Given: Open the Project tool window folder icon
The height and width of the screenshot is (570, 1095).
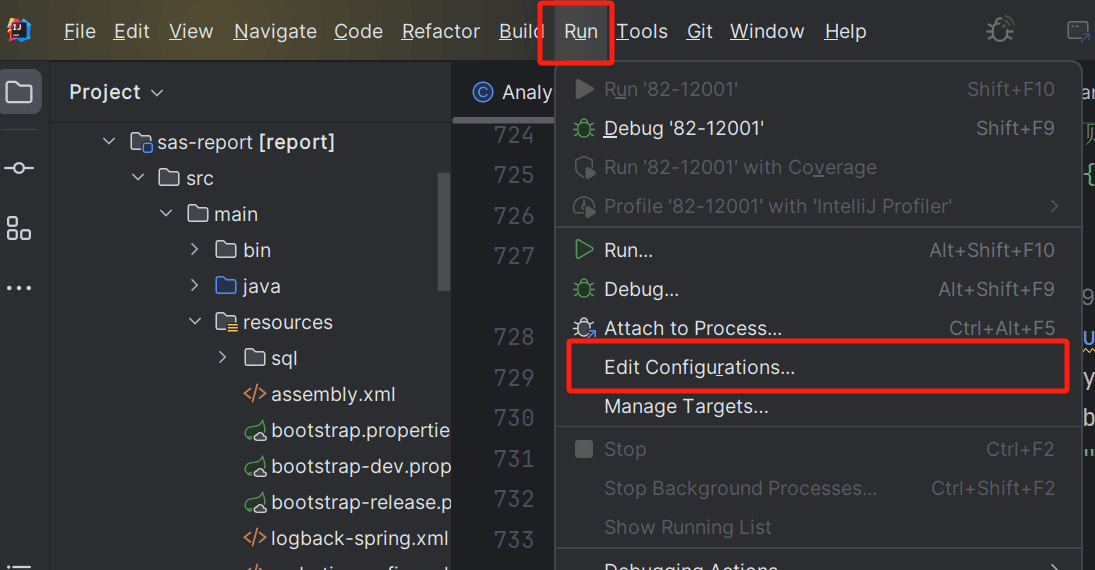Looking at the screenshot, I should [x=20, y=92].
